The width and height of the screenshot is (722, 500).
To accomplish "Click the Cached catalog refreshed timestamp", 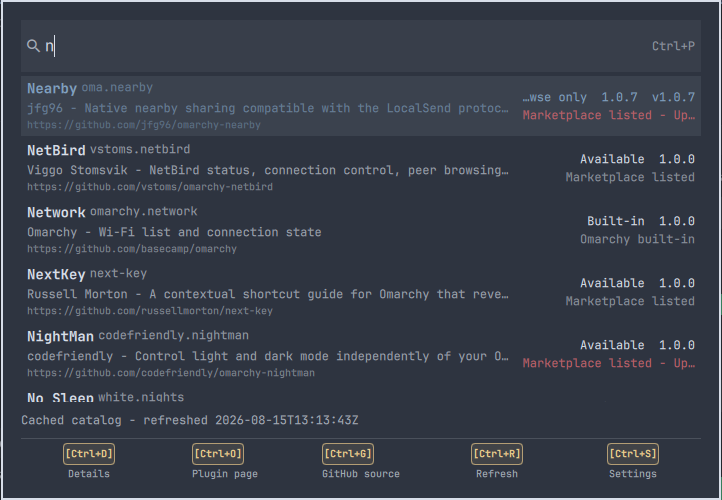I will [x=190, y=420].
